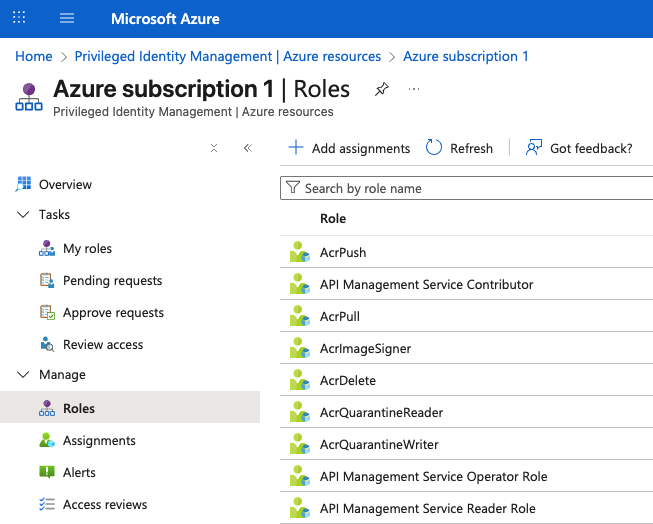Viewport: 653px width, 524px height.
Task: Open Overview in the sidebar
Action: 65,185
